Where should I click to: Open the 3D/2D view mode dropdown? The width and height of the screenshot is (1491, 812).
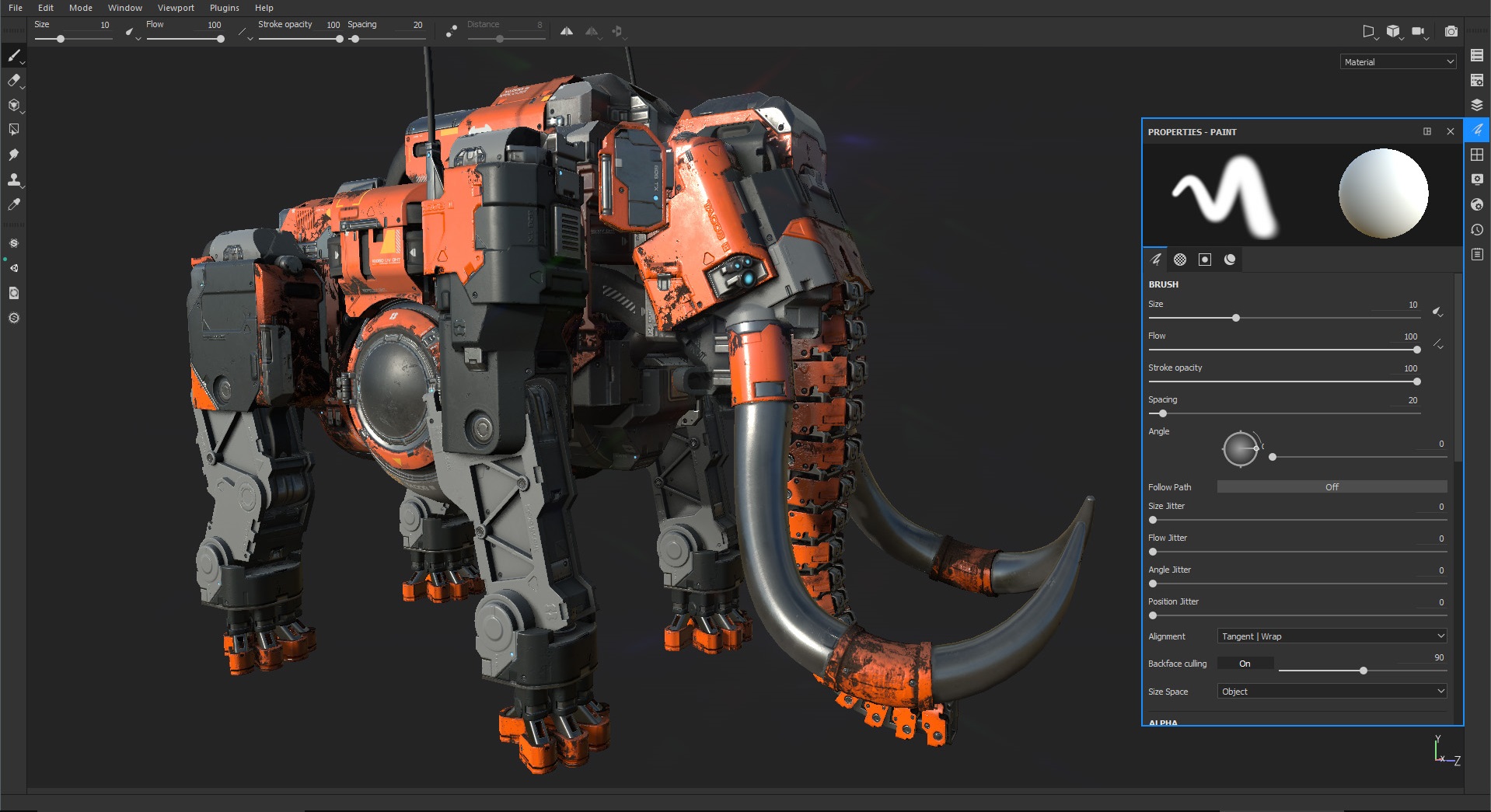[x=1394, y=31]
